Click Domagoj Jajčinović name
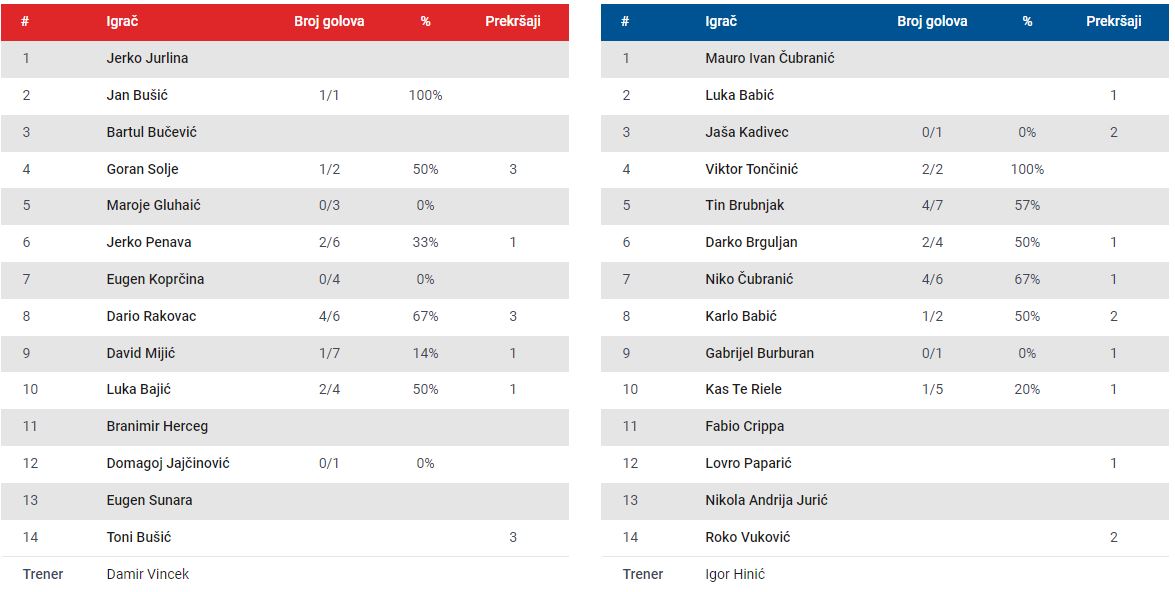The height and width of the screenshot is (592, 1175). pos(168,463)
